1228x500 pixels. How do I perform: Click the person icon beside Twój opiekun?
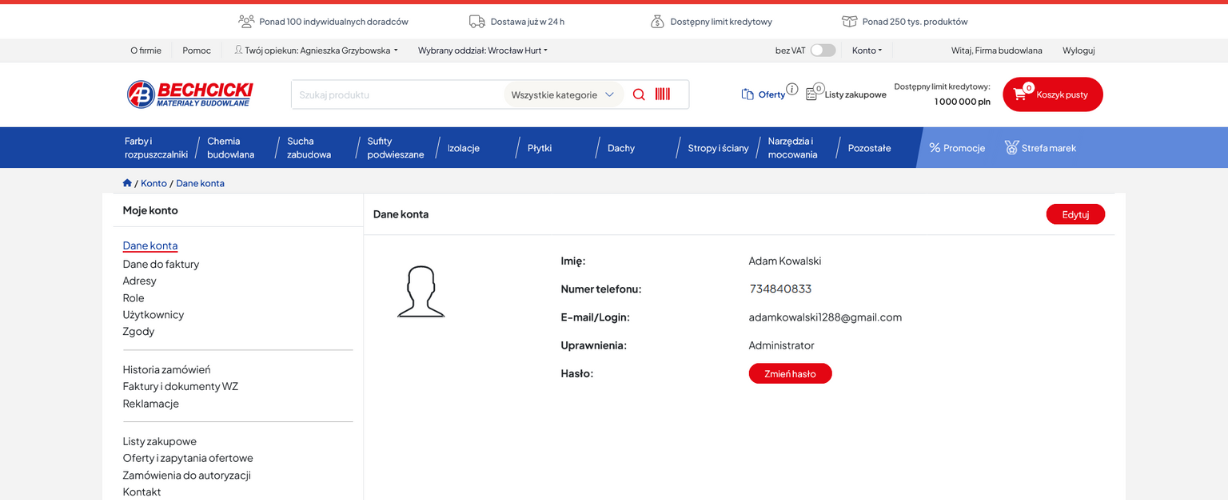click(239, 50)
